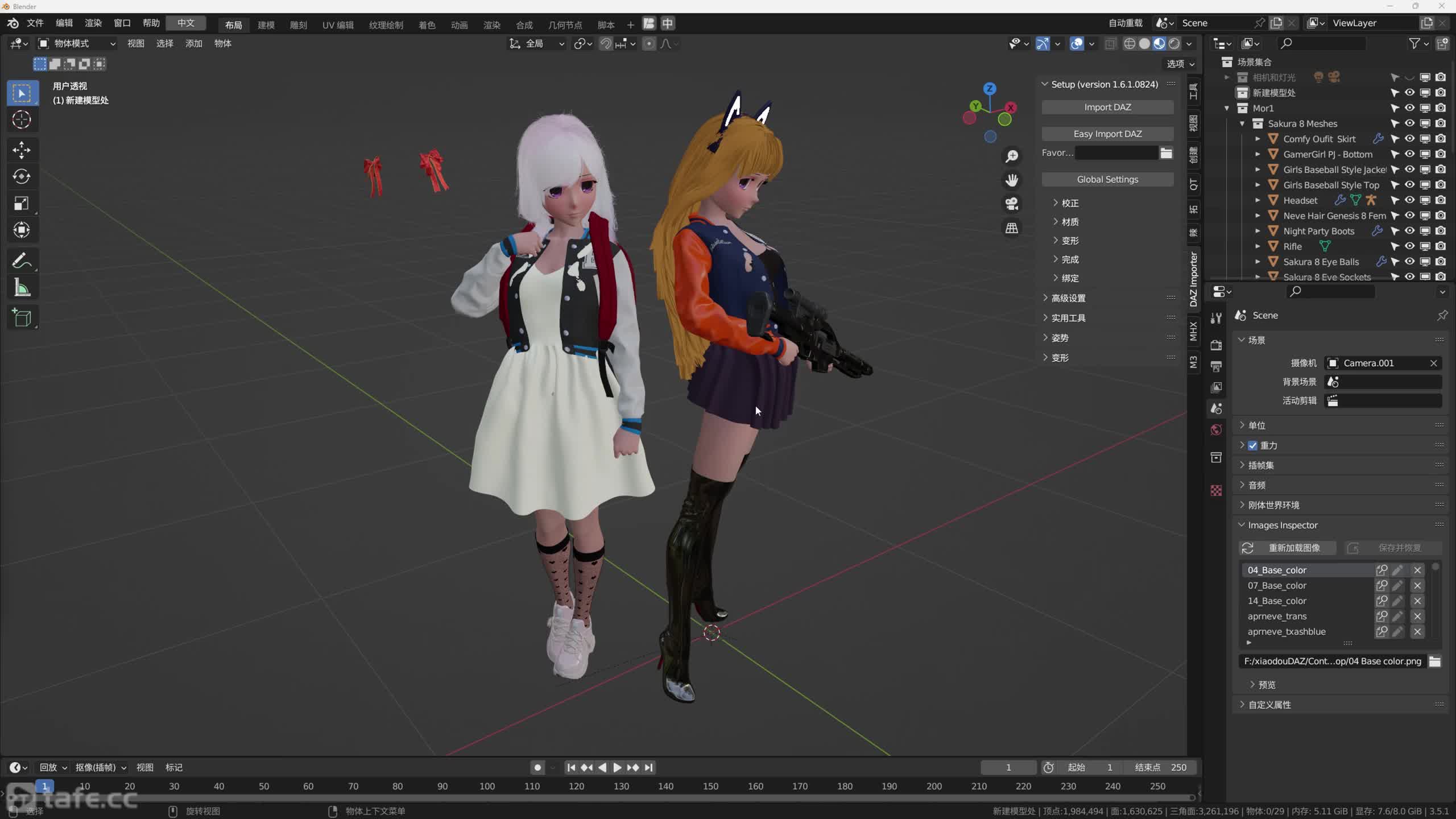Hide Headset object eye icon
Viewport: 1456px width, 819px height.
[1410, 200]
